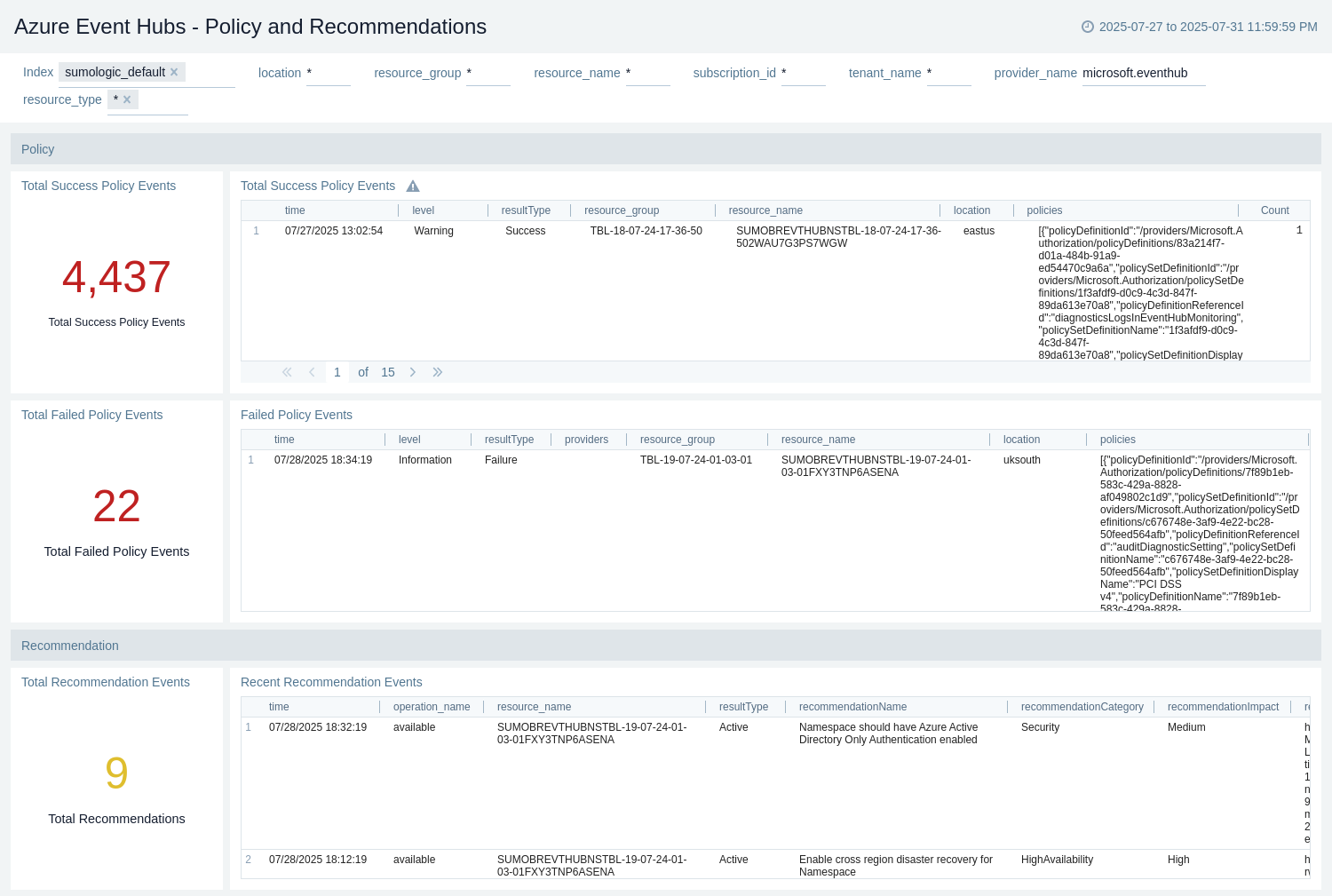1332x896 pixels.
Task: Edit the current page number field
Action: 337,372
